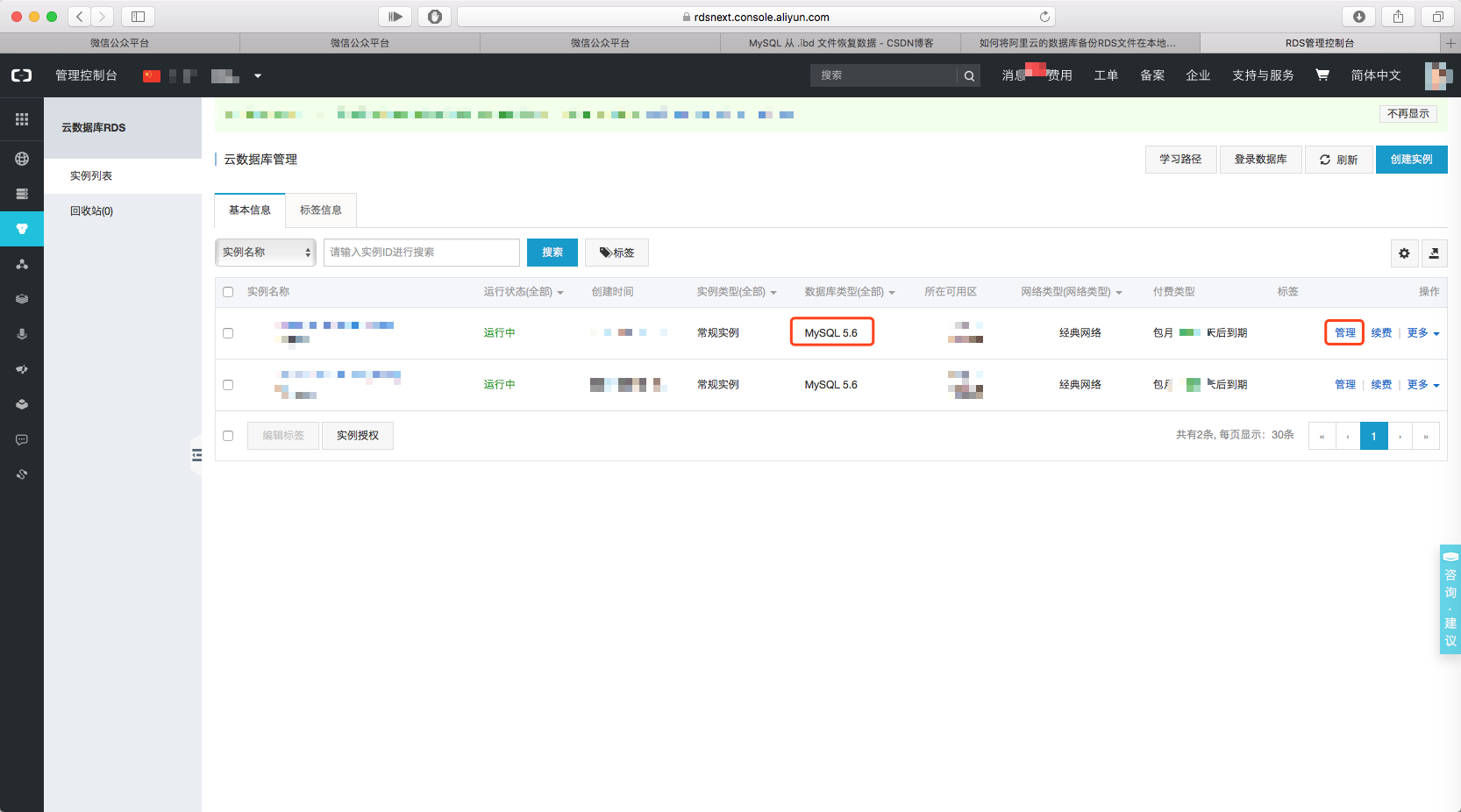Expand 更多 menu for first instance
Screen dimensions: 1461x812
coord(1422,333)
